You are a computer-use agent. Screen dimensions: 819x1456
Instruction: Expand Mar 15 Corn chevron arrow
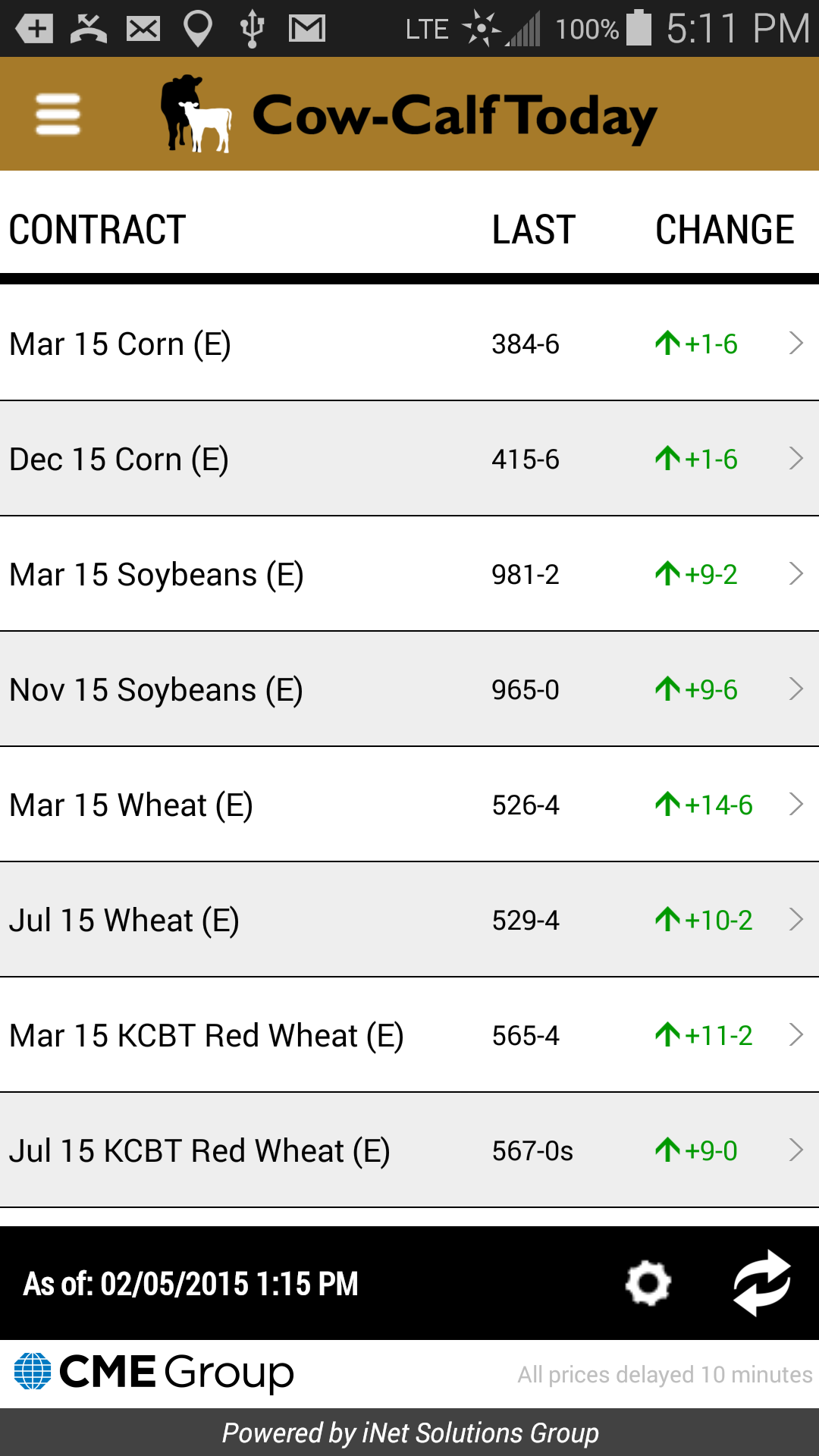point(795,344)
